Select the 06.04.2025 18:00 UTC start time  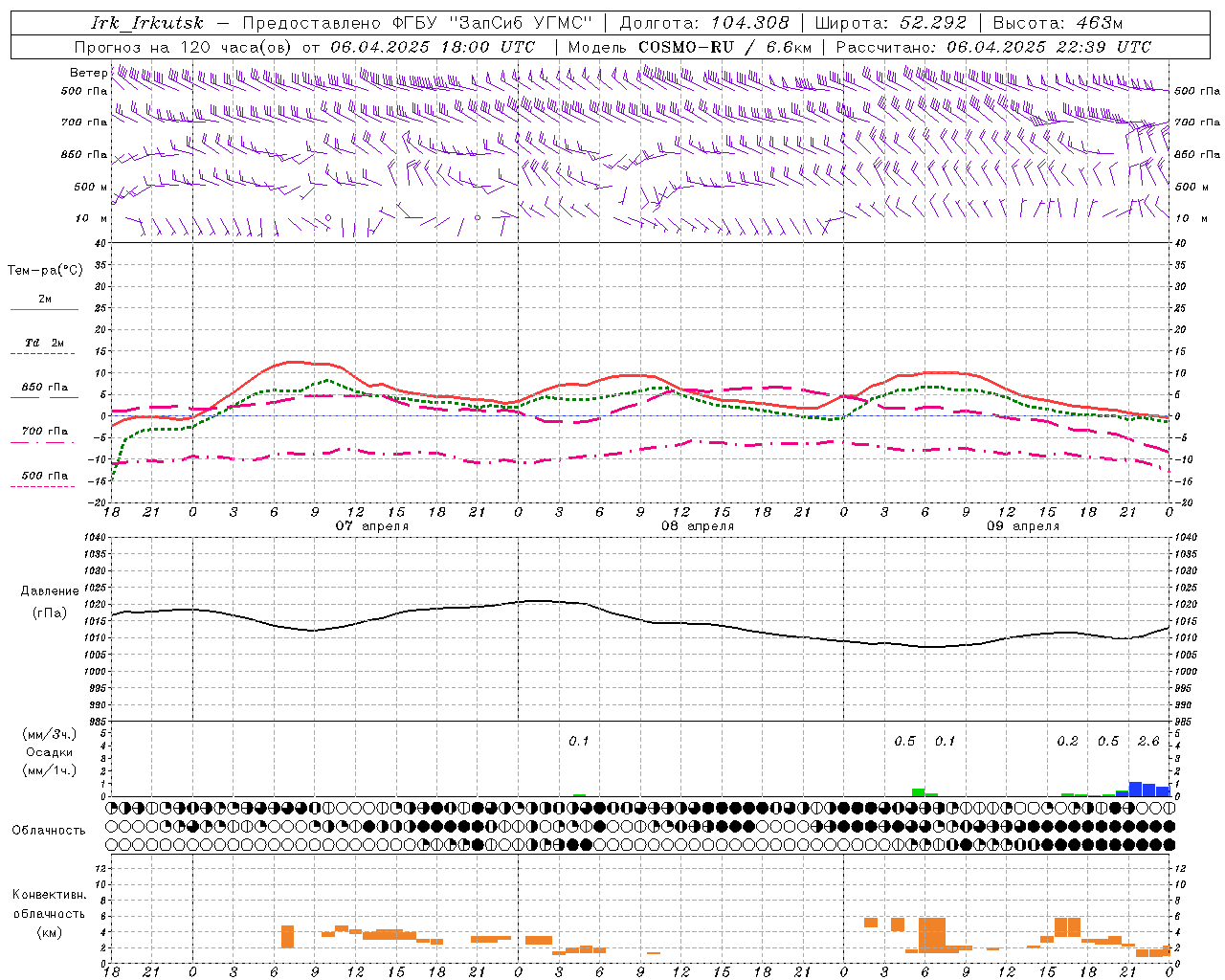coord(433,47)
